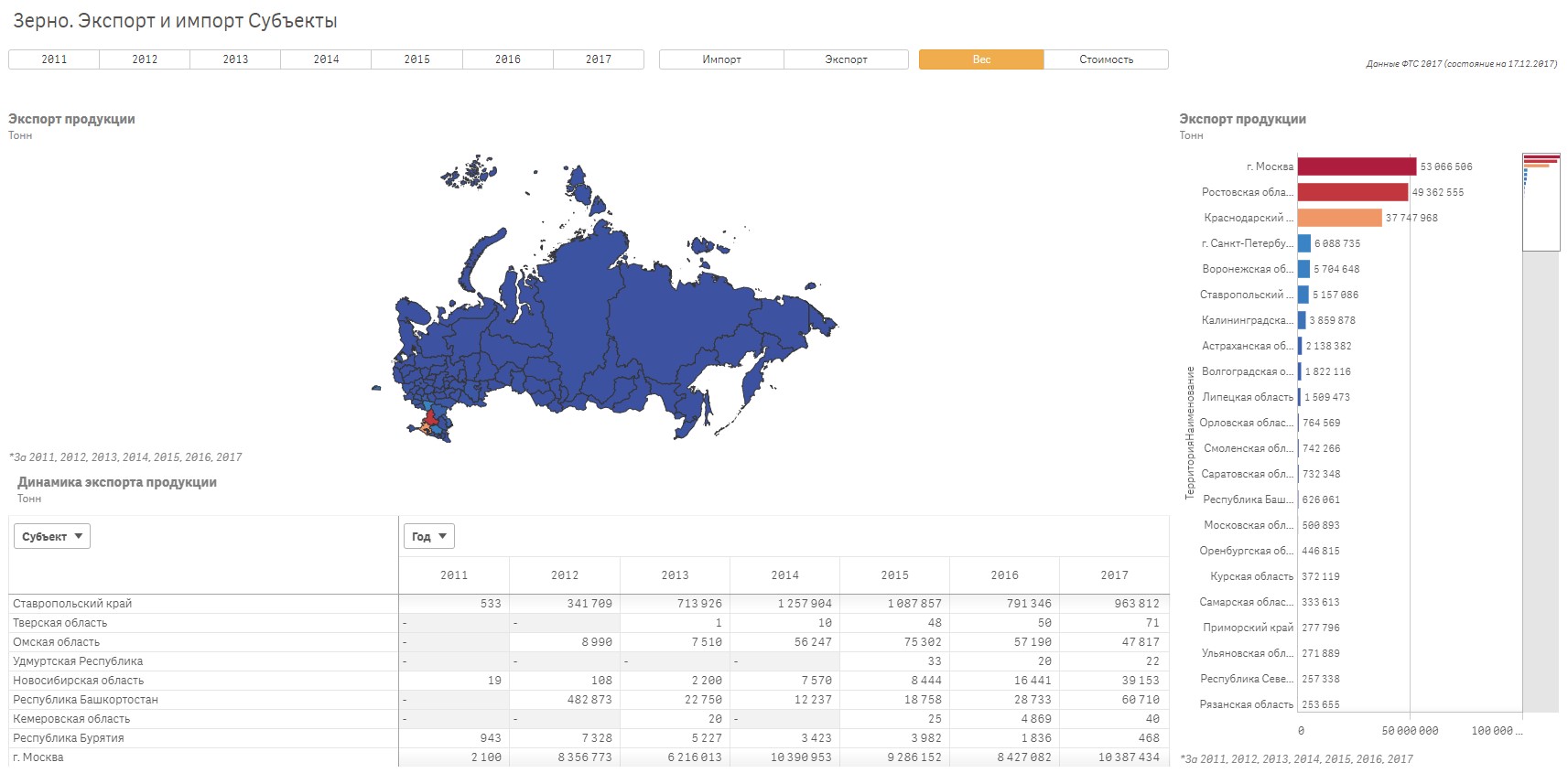Open the Год dimension dropdown
1568x773 pixels.
tap(429, 536)
